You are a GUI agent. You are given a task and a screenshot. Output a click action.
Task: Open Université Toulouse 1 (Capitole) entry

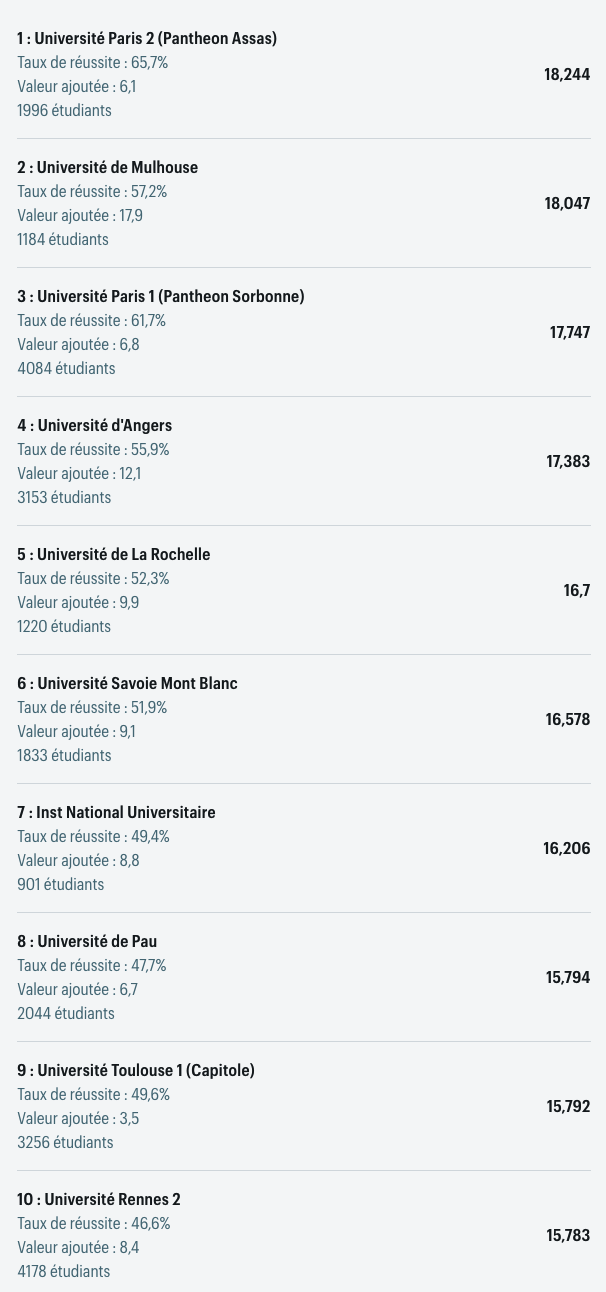coord(136,1071)
